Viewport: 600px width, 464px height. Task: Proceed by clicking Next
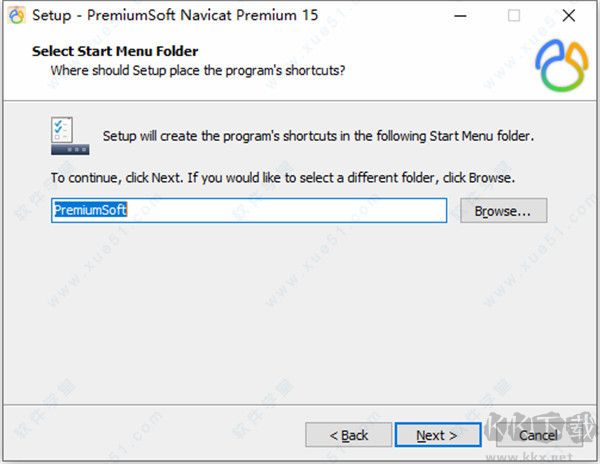[437, 435]
